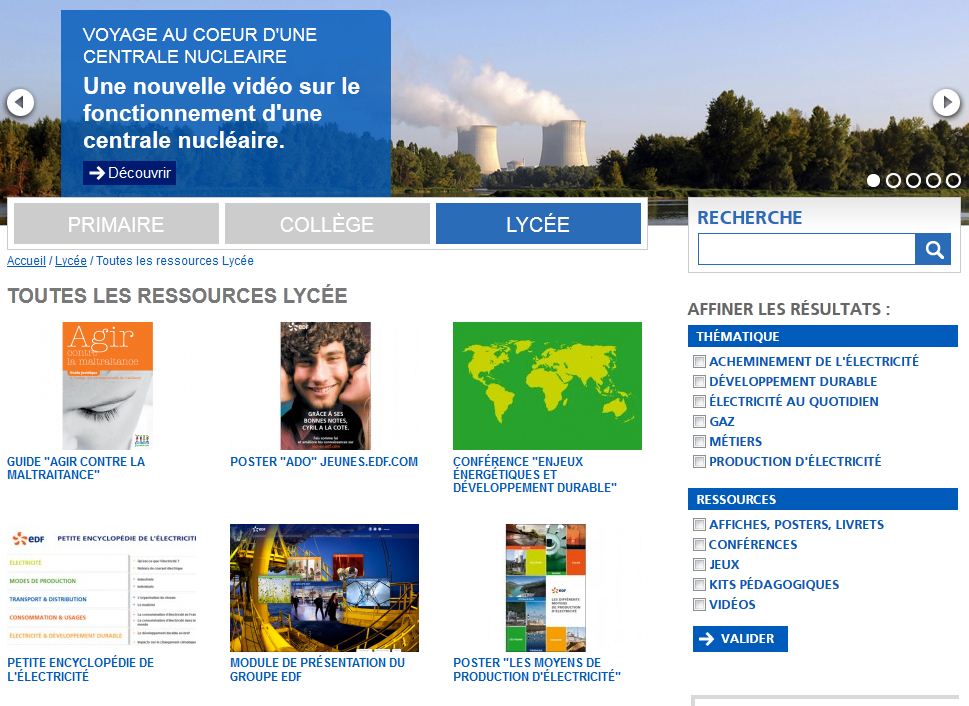Open Petite encyclopédie thumbnail image
This screenshot has height=706, width=969.
(x=102, y=588)
